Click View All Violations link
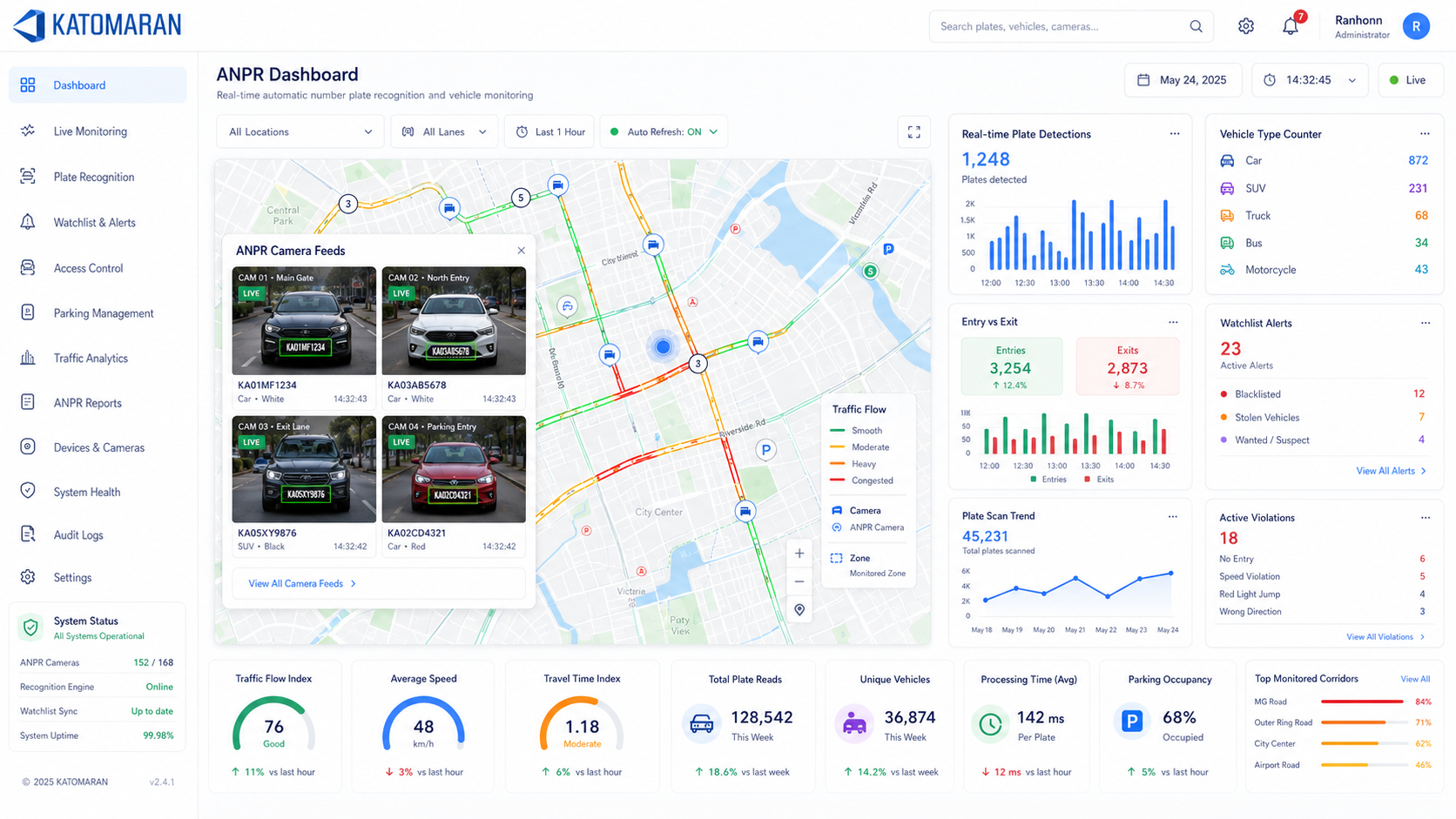Viewport: 1456px width, 819px height. (1385, 637)
